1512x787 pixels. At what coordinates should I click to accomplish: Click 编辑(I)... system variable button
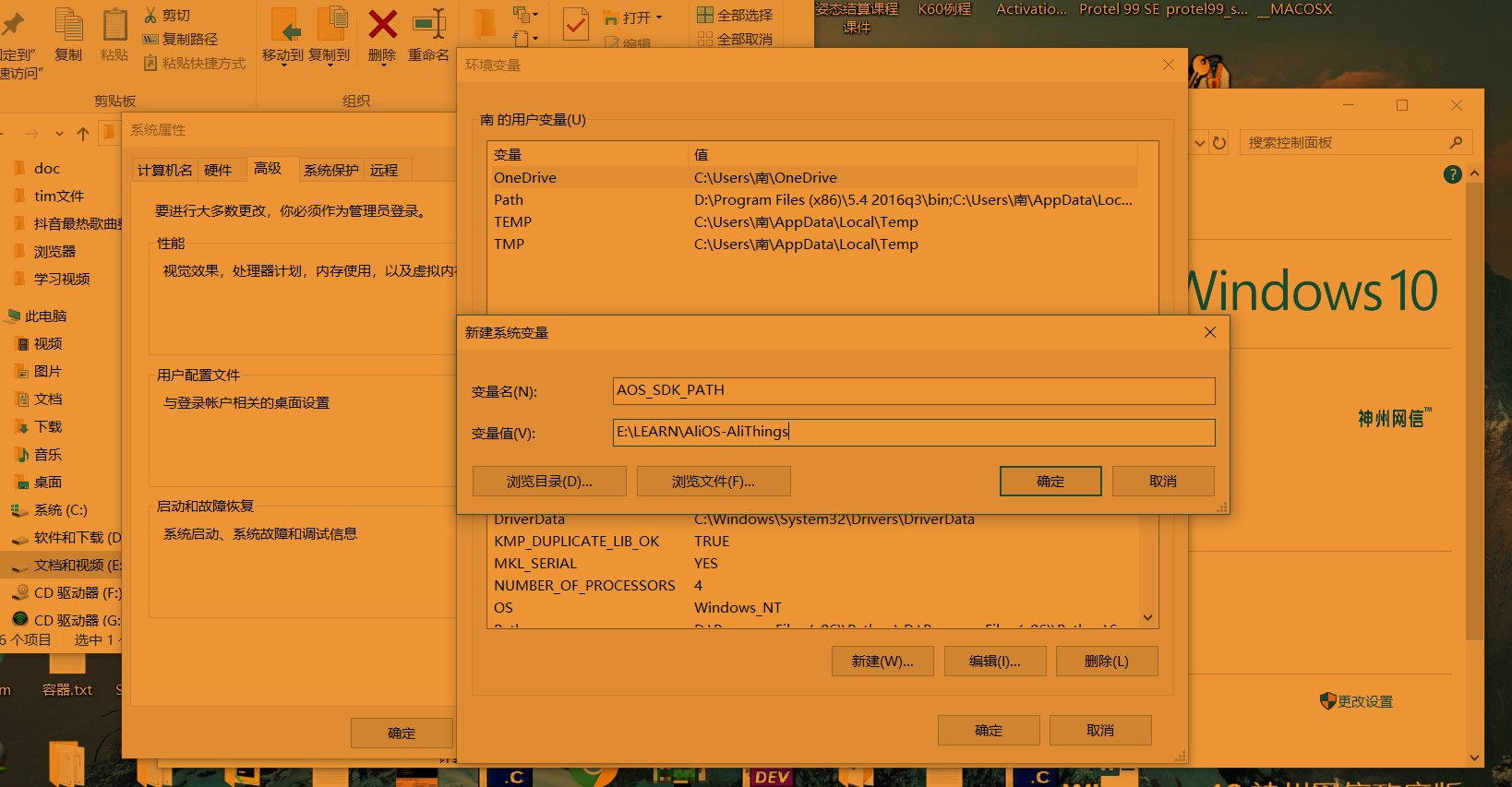(995, 661)
